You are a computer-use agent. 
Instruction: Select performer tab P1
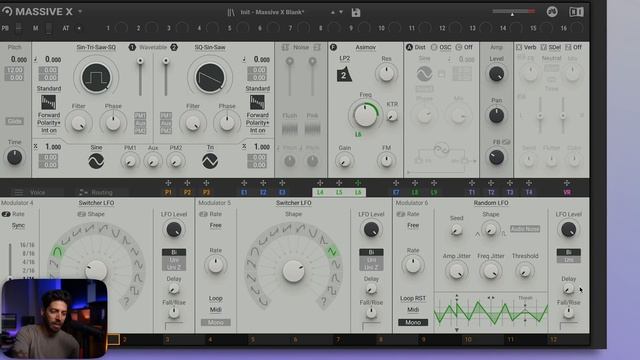tap(168, 192)
